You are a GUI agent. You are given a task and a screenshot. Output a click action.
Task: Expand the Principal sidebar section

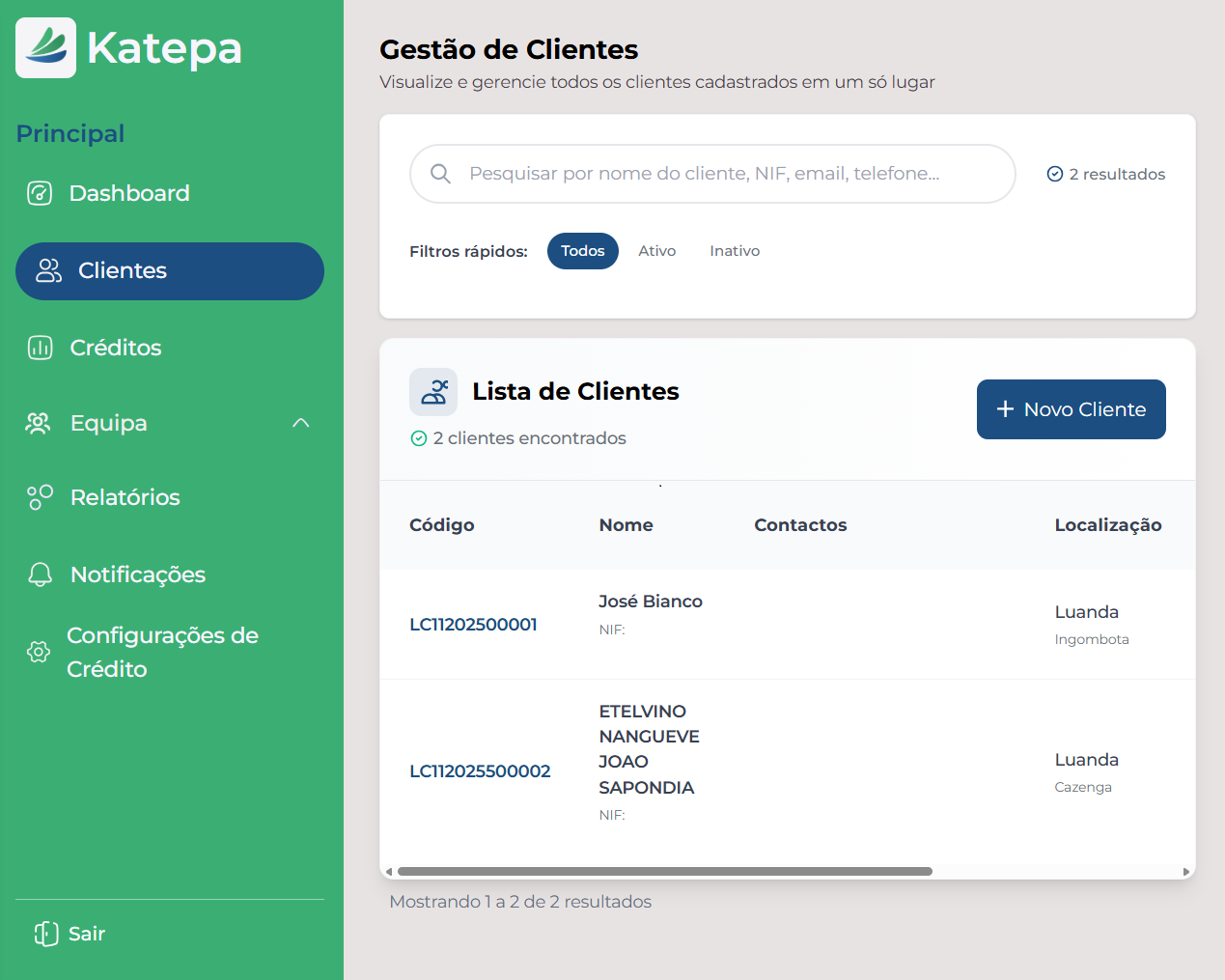[70, 134]
